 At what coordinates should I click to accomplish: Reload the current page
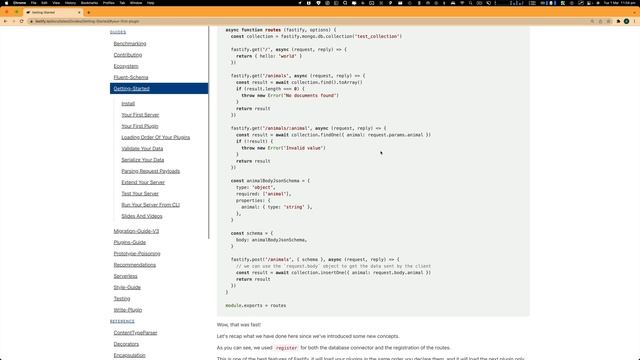pos(22,21)
